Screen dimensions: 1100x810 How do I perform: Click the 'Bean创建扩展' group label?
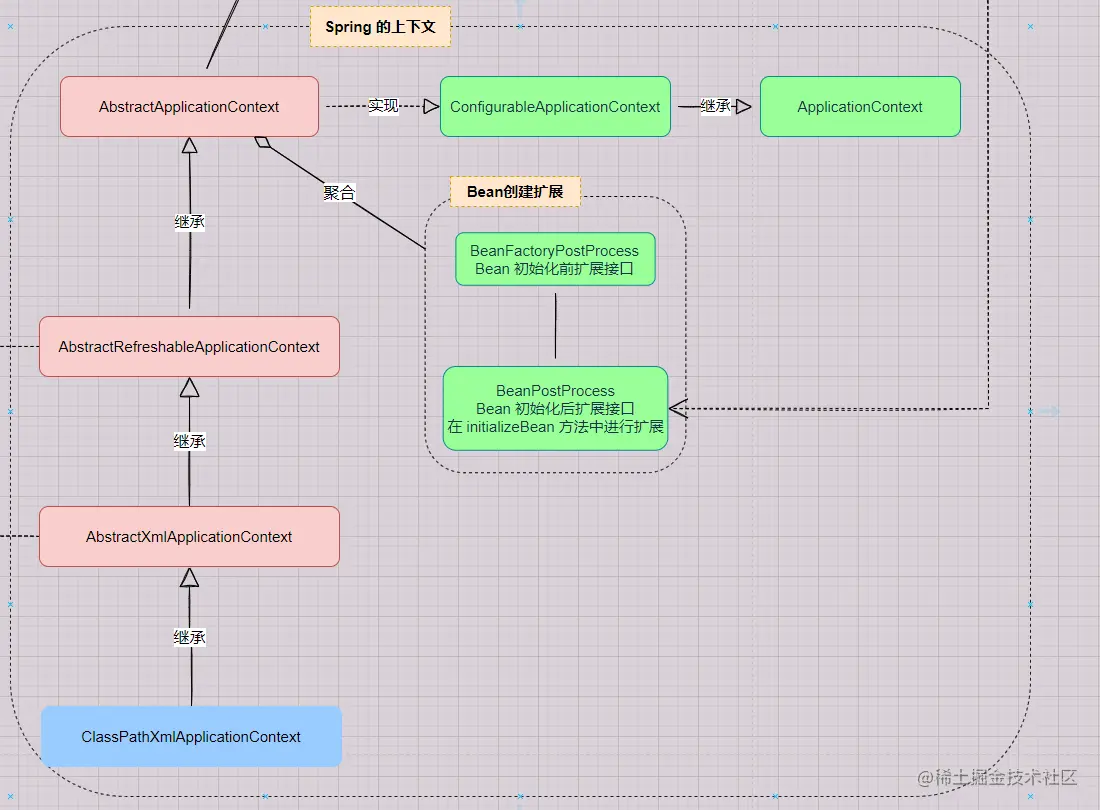click(x=515, y=191)
